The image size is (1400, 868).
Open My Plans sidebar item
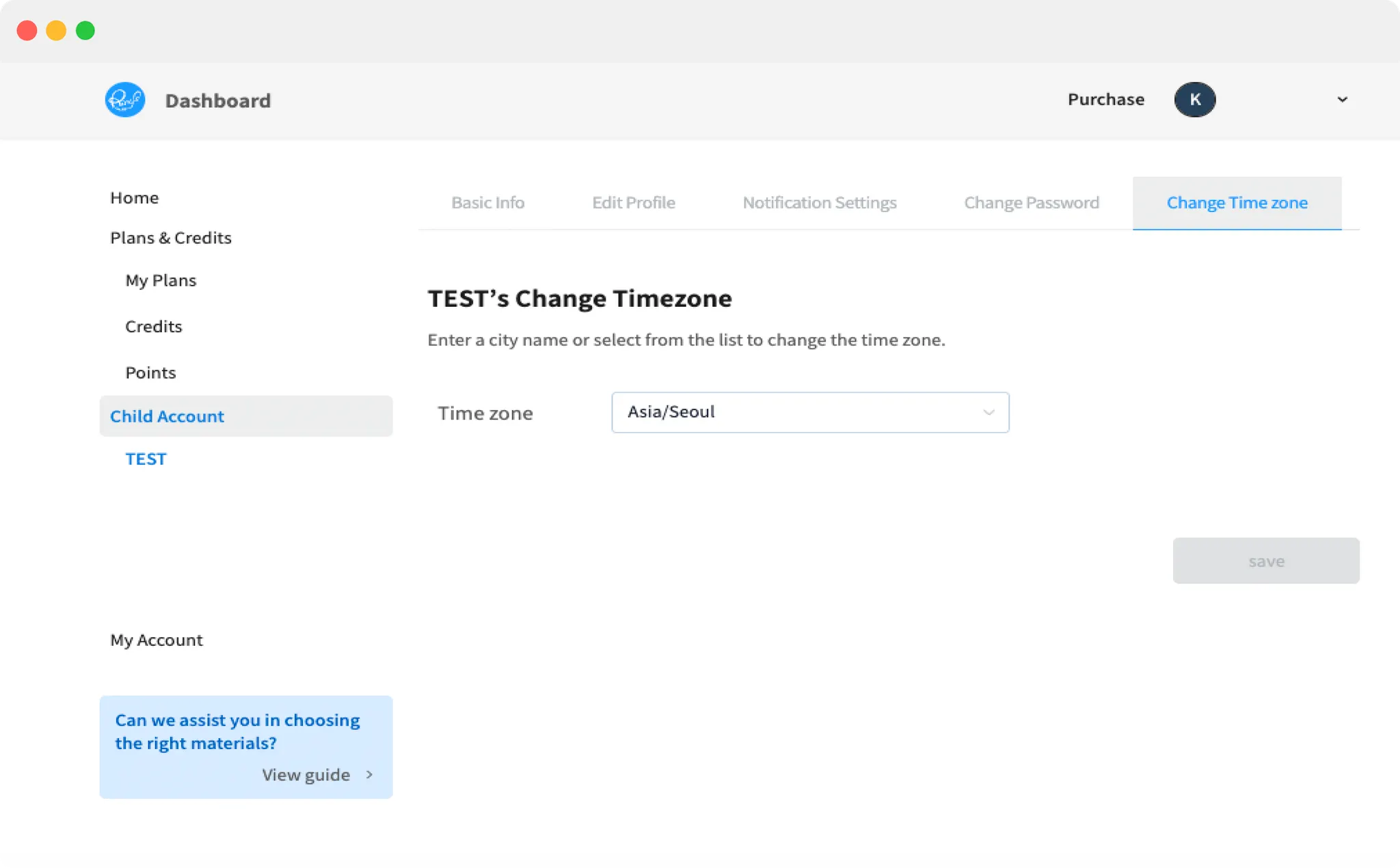tap(161, 280)
